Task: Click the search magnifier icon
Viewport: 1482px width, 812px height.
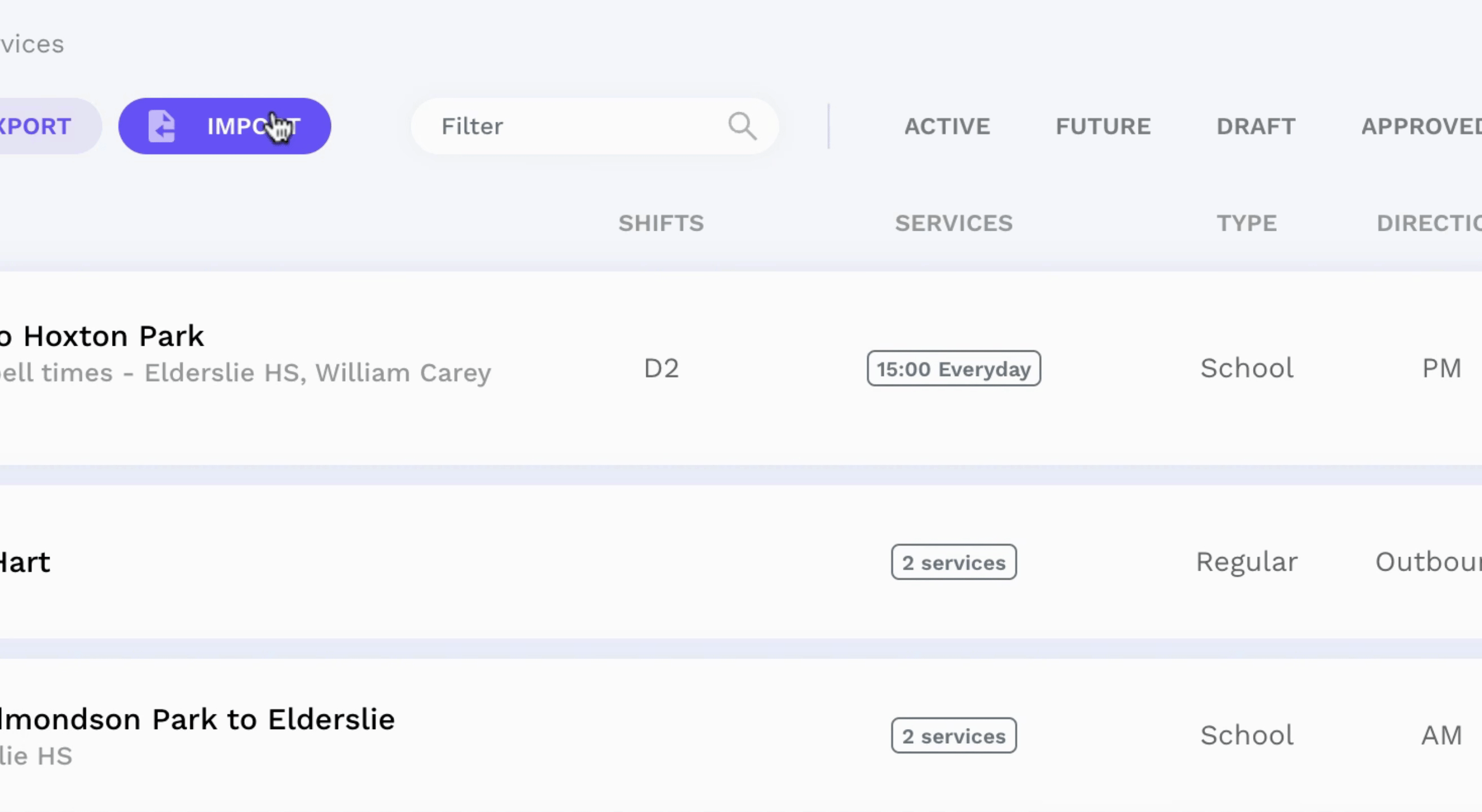Action: coord(742,126)
